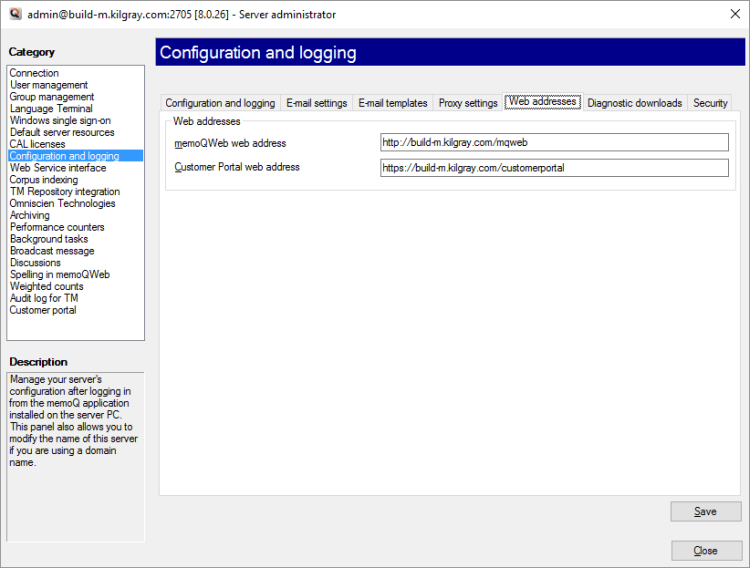Select Audit log for TM
This screenshot has height=568, width=750.
coord(44,298)
